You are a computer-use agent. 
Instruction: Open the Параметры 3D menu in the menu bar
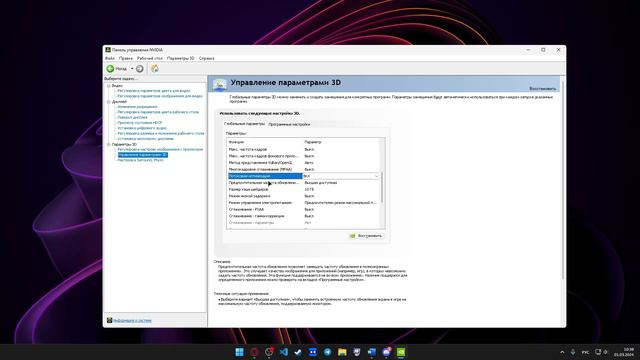pyautogui.click(x=180, y=58)
